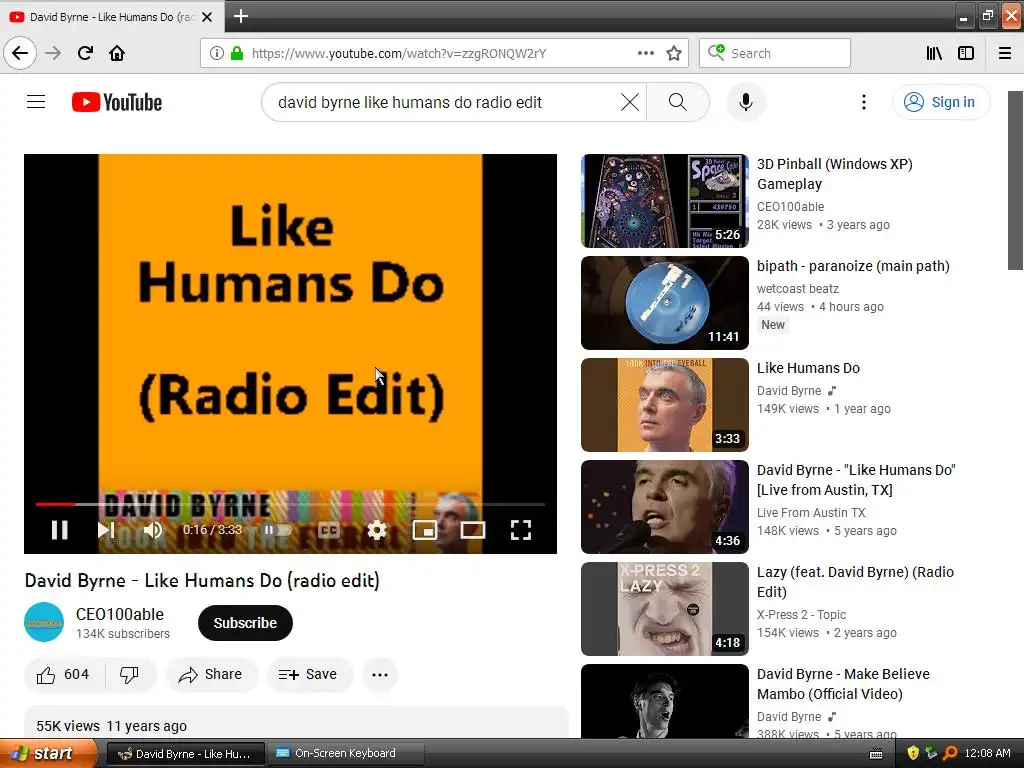Submit YouTube search with magnifier button
1024x768 pixels.
tap(677, 102)
